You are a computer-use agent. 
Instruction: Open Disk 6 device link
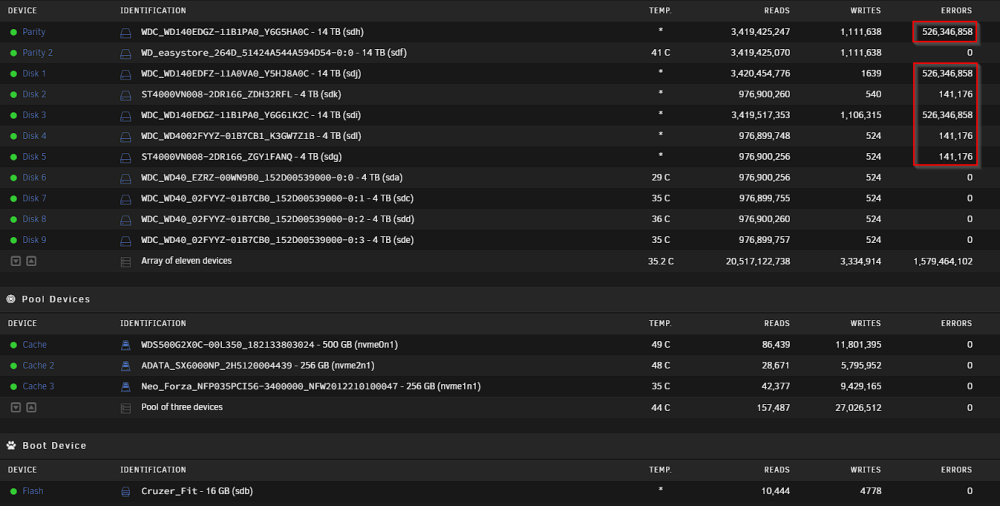(34, 177)
